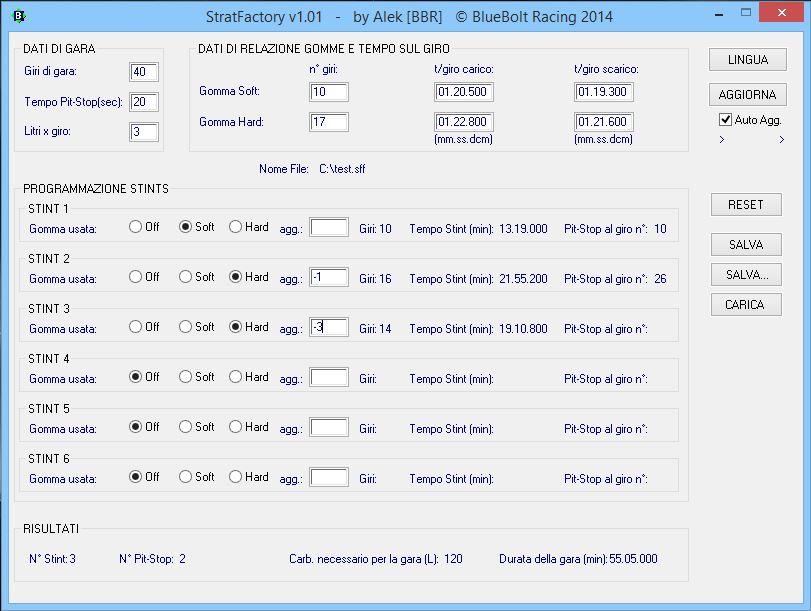811x611 pixels.
Task: Click the AGGIORNA update button
Action: (x=747, y=95)
